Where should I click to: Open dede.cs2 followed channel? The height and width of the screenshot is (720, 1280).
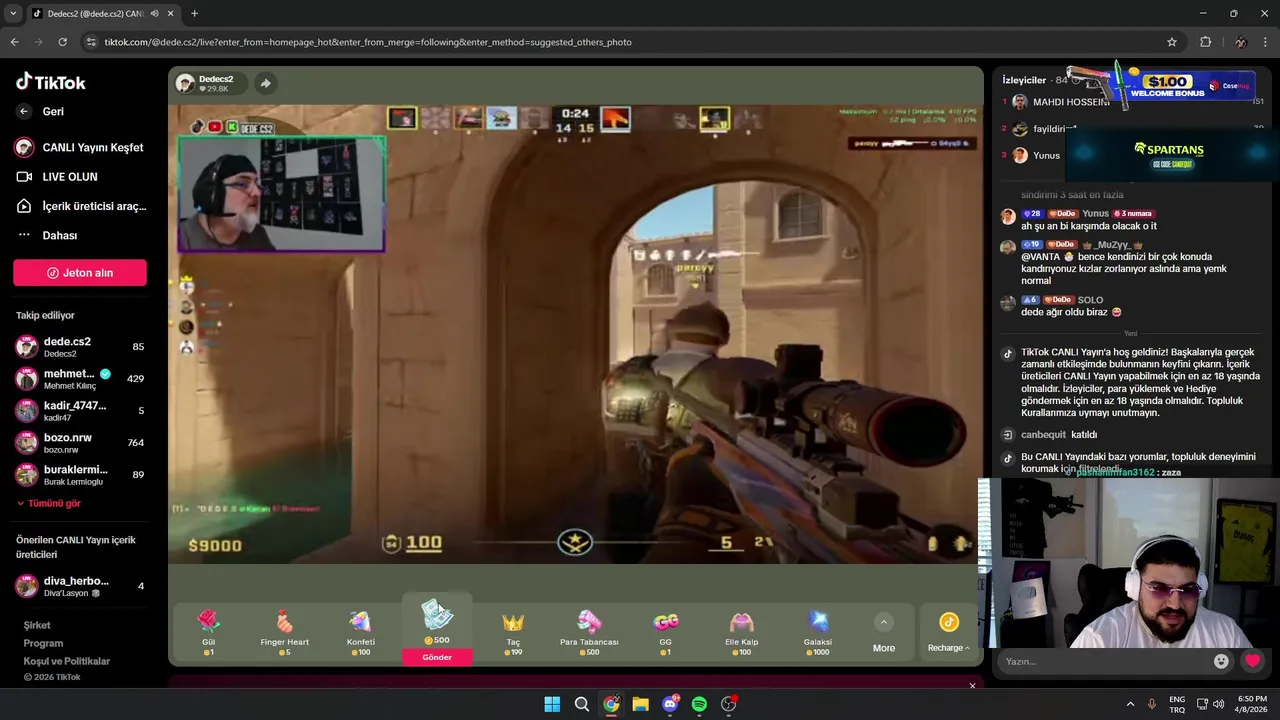[x=80, y=347]
